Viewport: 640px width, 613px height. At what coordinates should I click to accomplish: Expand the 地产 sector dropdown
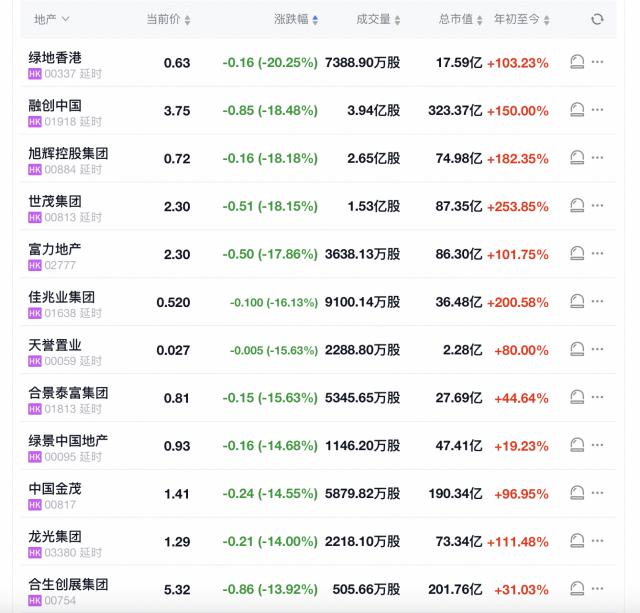pyautogui.click(x=51, y=19)
